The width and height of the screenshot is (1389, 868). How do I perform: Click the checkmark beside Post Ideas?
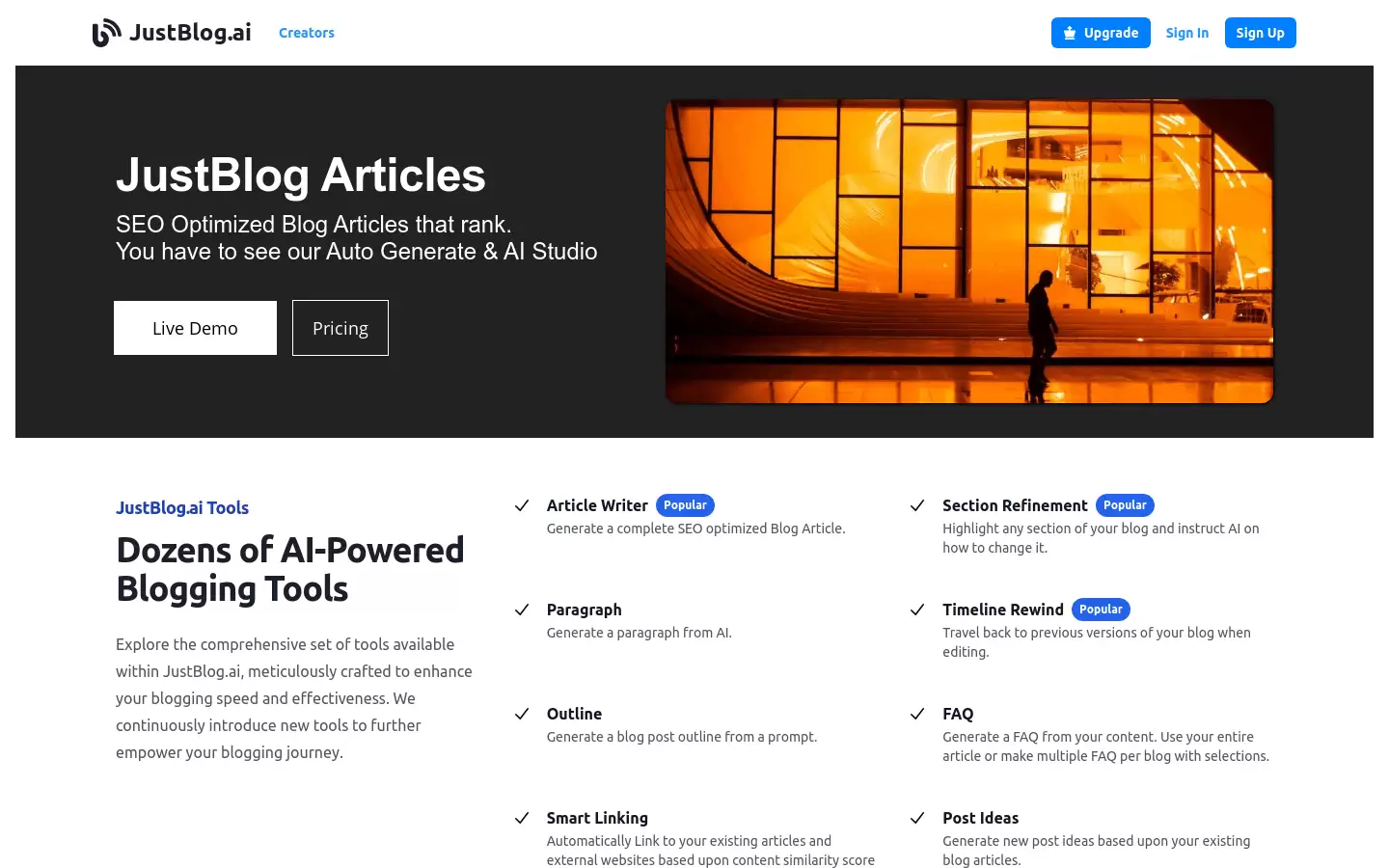tap(917, 818)
